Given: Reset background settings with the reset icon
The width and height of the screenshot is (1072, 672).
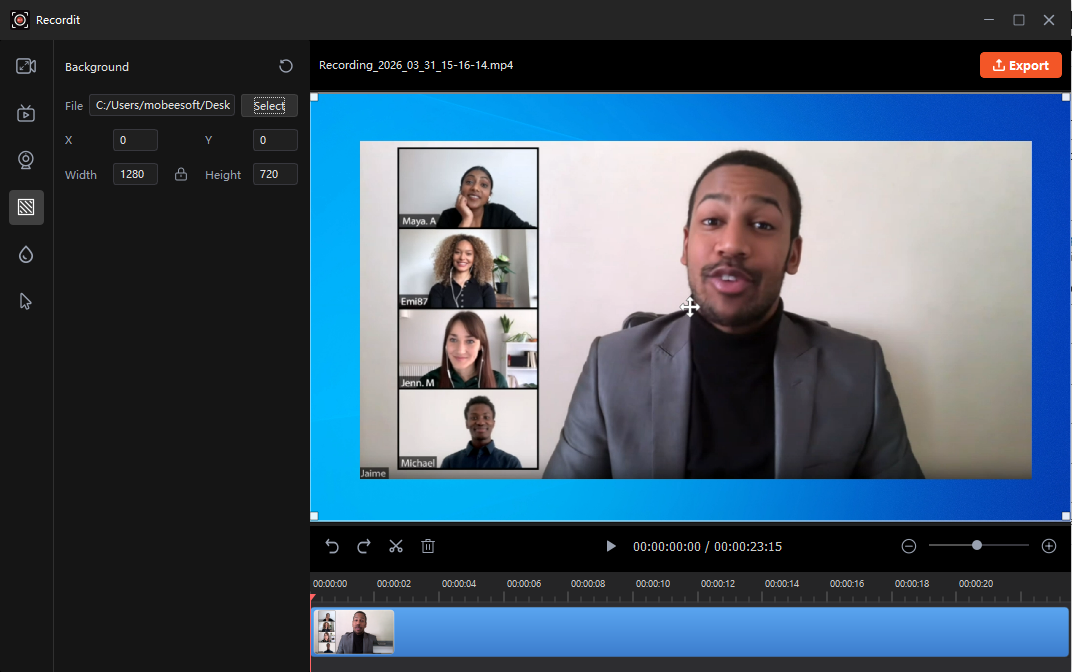Looking at the screenshot, I should tap(286, 66).
